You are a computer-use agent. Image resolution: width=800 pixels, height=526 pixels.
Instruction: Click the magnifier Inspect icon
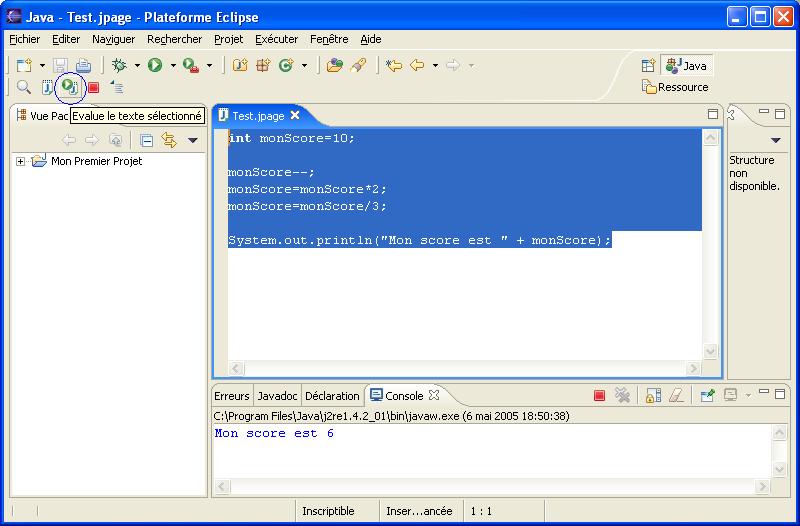(x=24, y=88)
